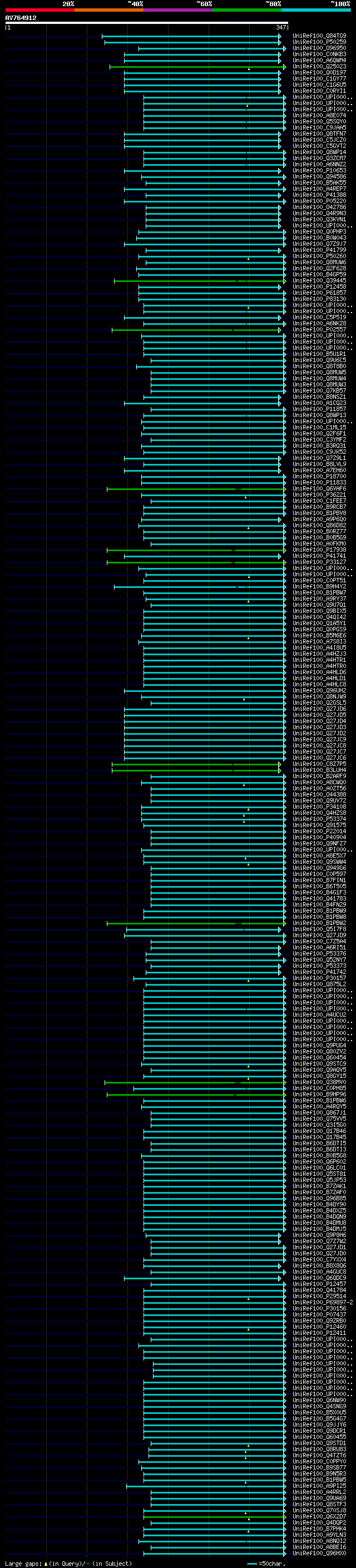Select the UniRef100_C8Z7P5 label
The width and height of the screenshot is (356, 1568).
[319, 764]
